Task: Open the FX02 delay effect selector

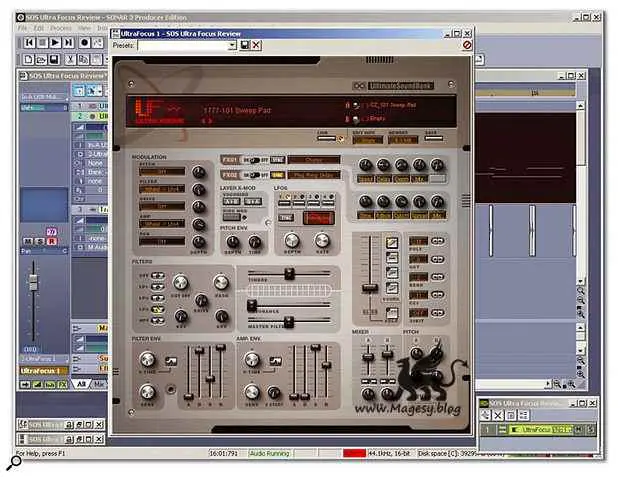Action: 314,175
